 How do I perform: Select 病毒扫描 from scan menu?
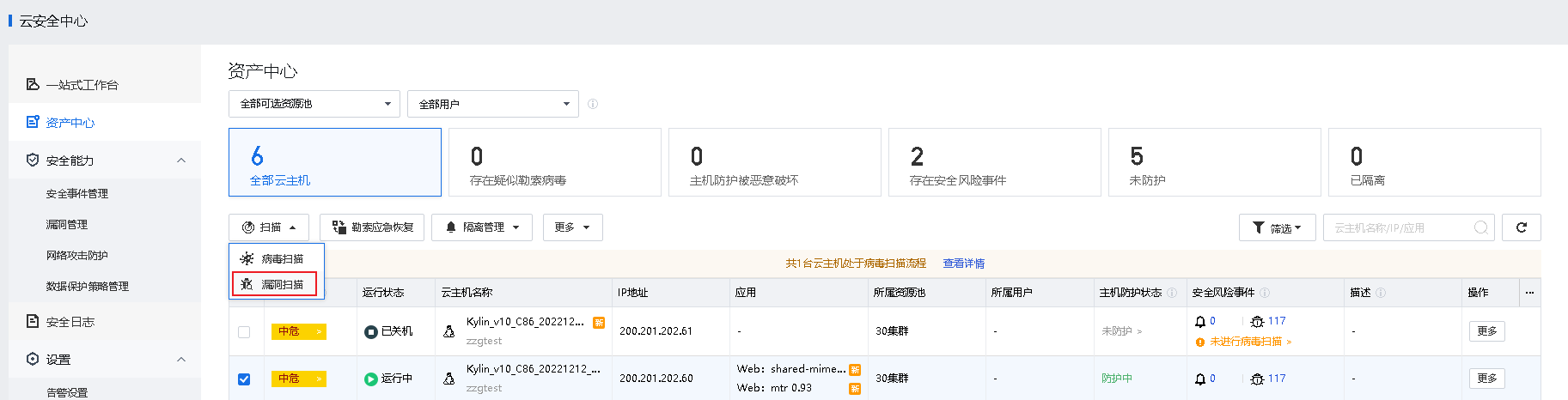[x=274, y=258]
